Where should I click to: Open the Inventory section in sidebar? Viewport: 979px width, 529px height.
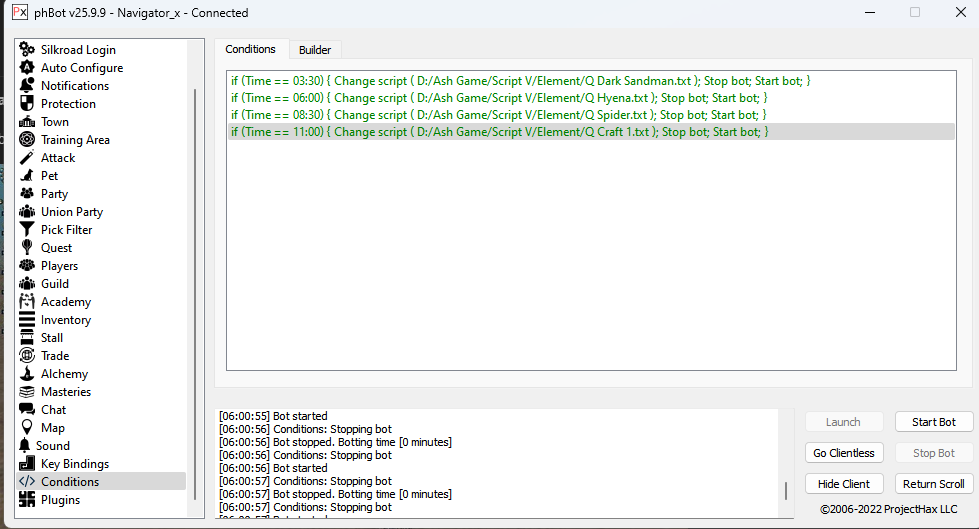click(x=65, y=319)
